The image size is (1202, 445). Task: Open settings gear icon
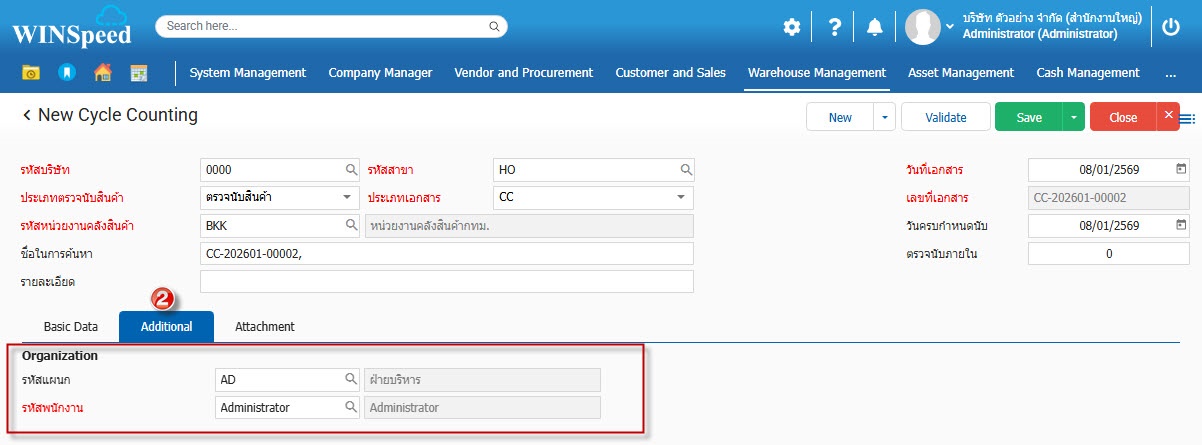tap(791, 27)
